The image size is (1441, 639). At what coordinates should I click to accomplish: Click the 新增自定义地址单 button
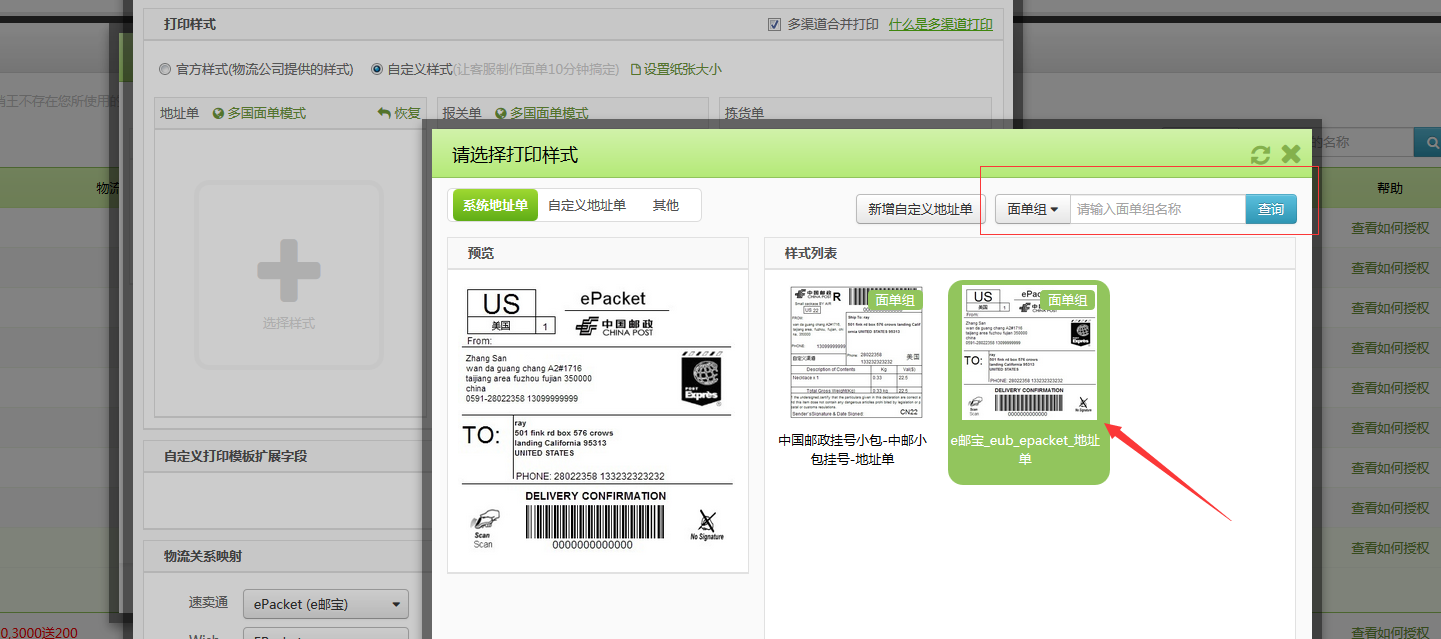[x=920, y=209]
